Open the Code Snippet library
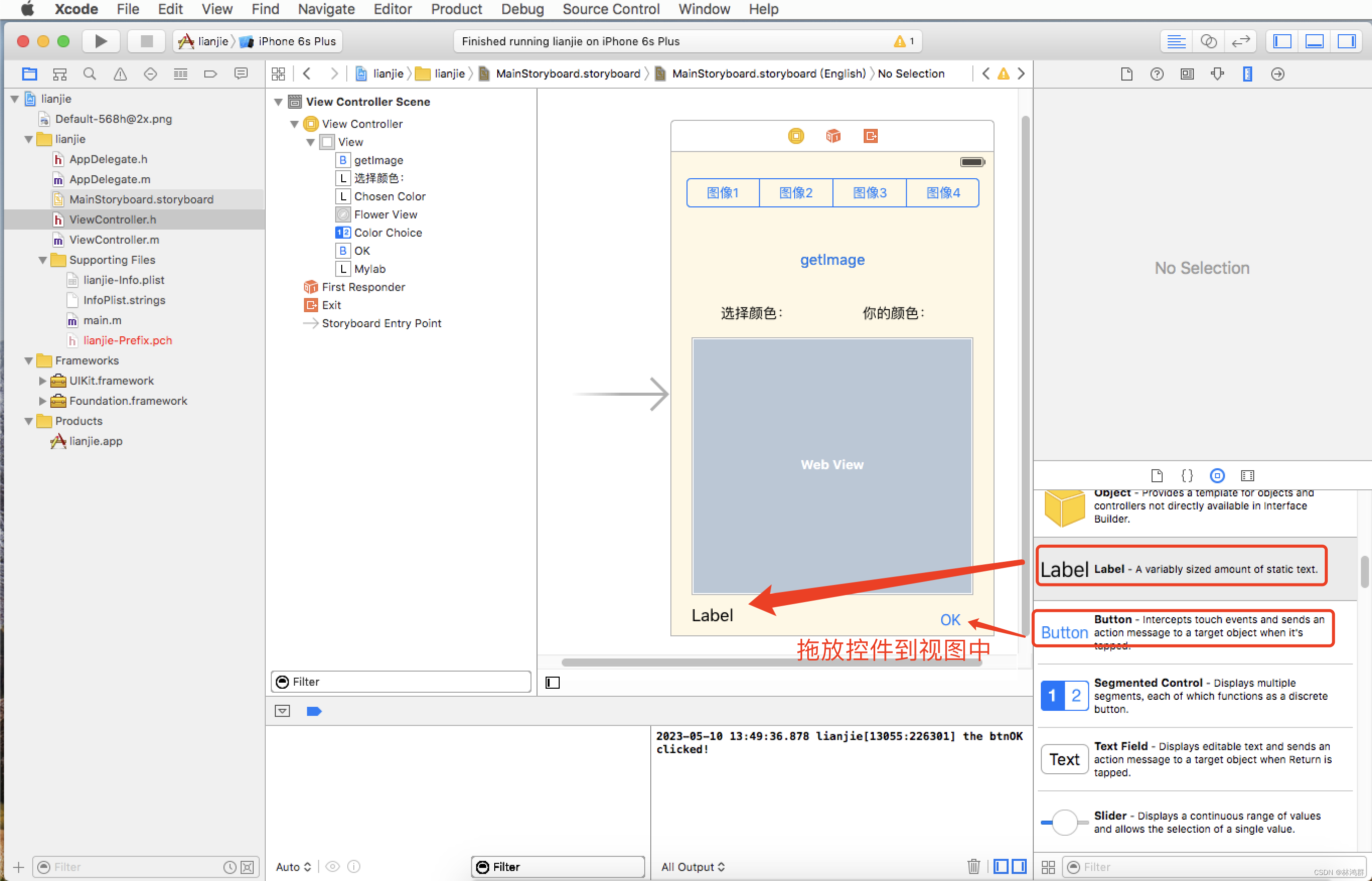The width and height of the screenshot is (1372, 881). click(1187, 475)
